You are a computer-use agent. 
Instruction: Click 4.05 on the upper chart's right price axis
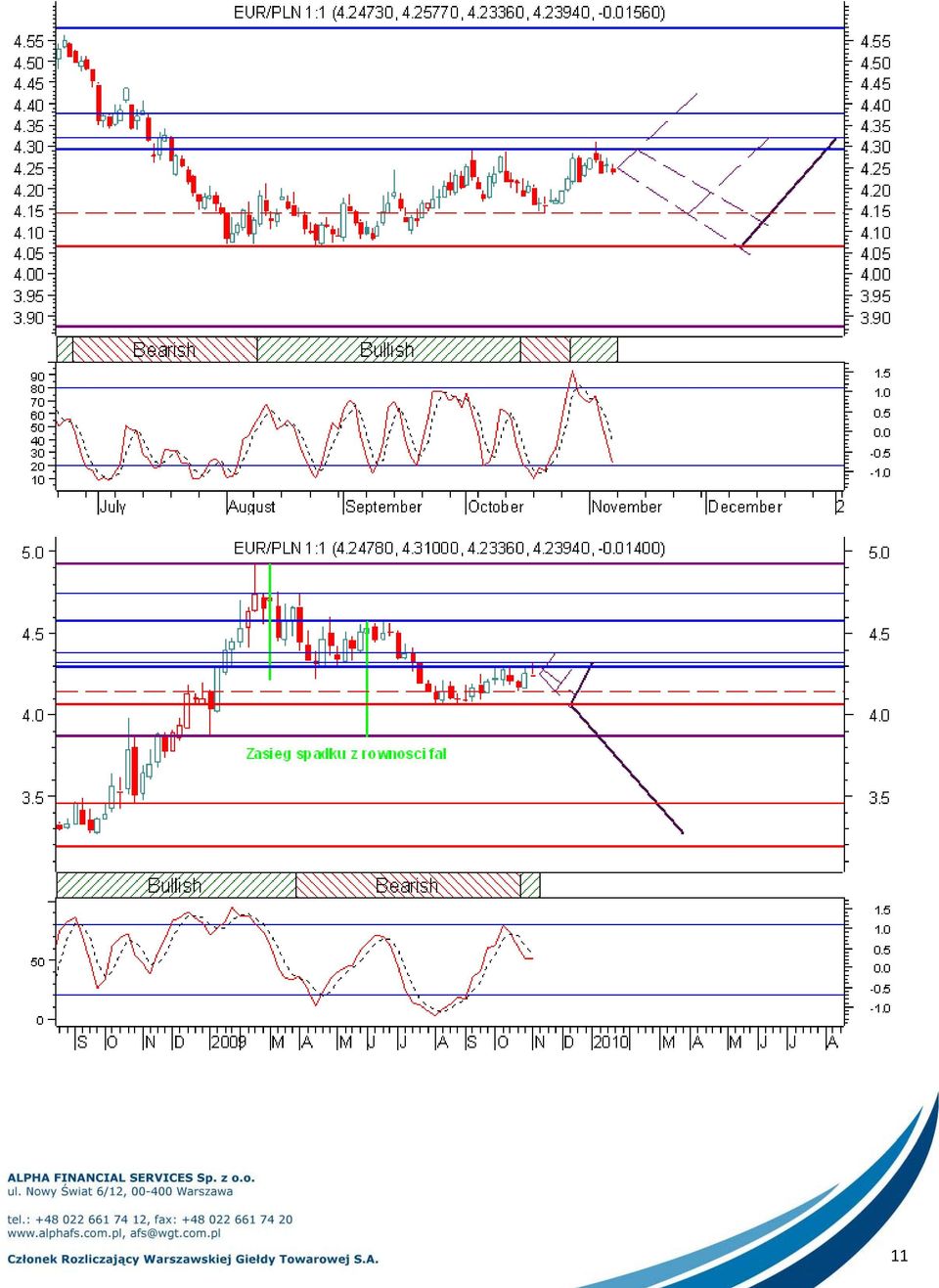(875, 254)
